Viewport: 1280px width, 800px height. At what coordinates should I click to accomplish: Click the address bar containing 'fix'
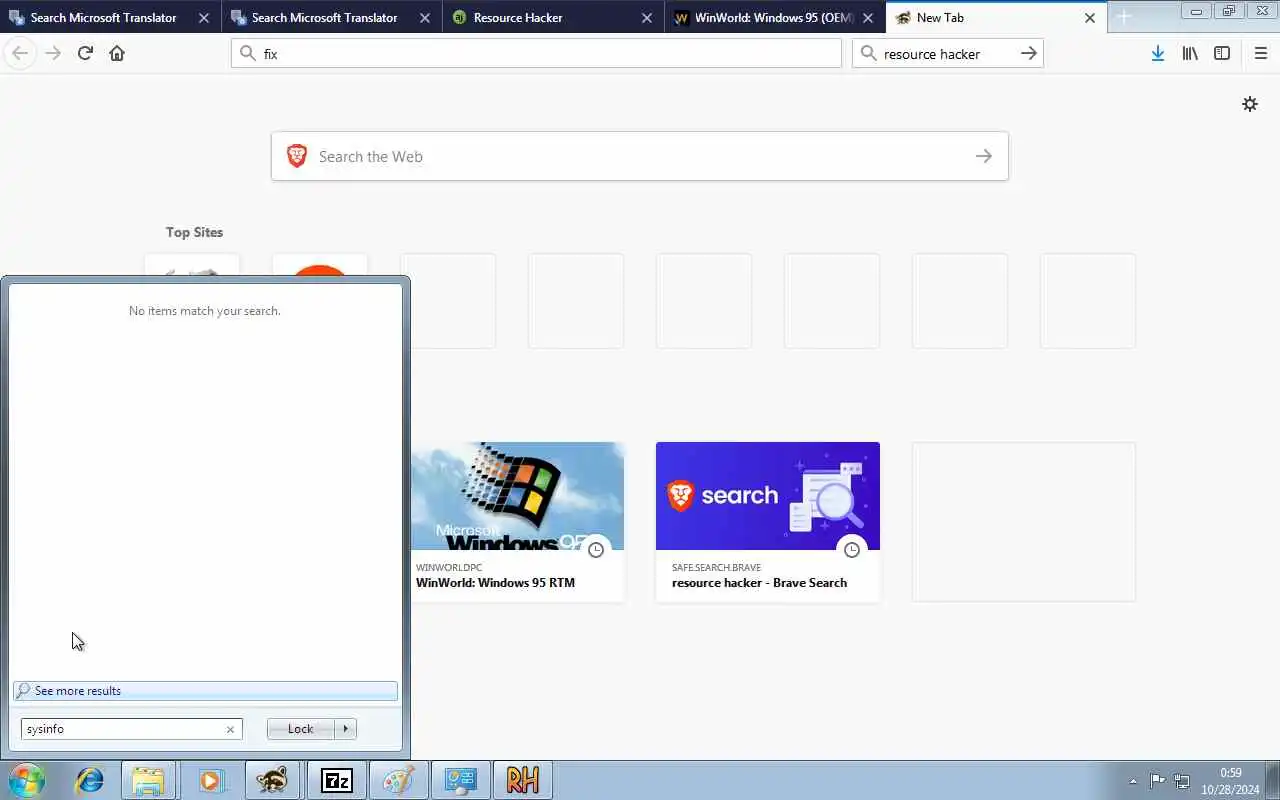pyautogui.click(x=536, y=54)
